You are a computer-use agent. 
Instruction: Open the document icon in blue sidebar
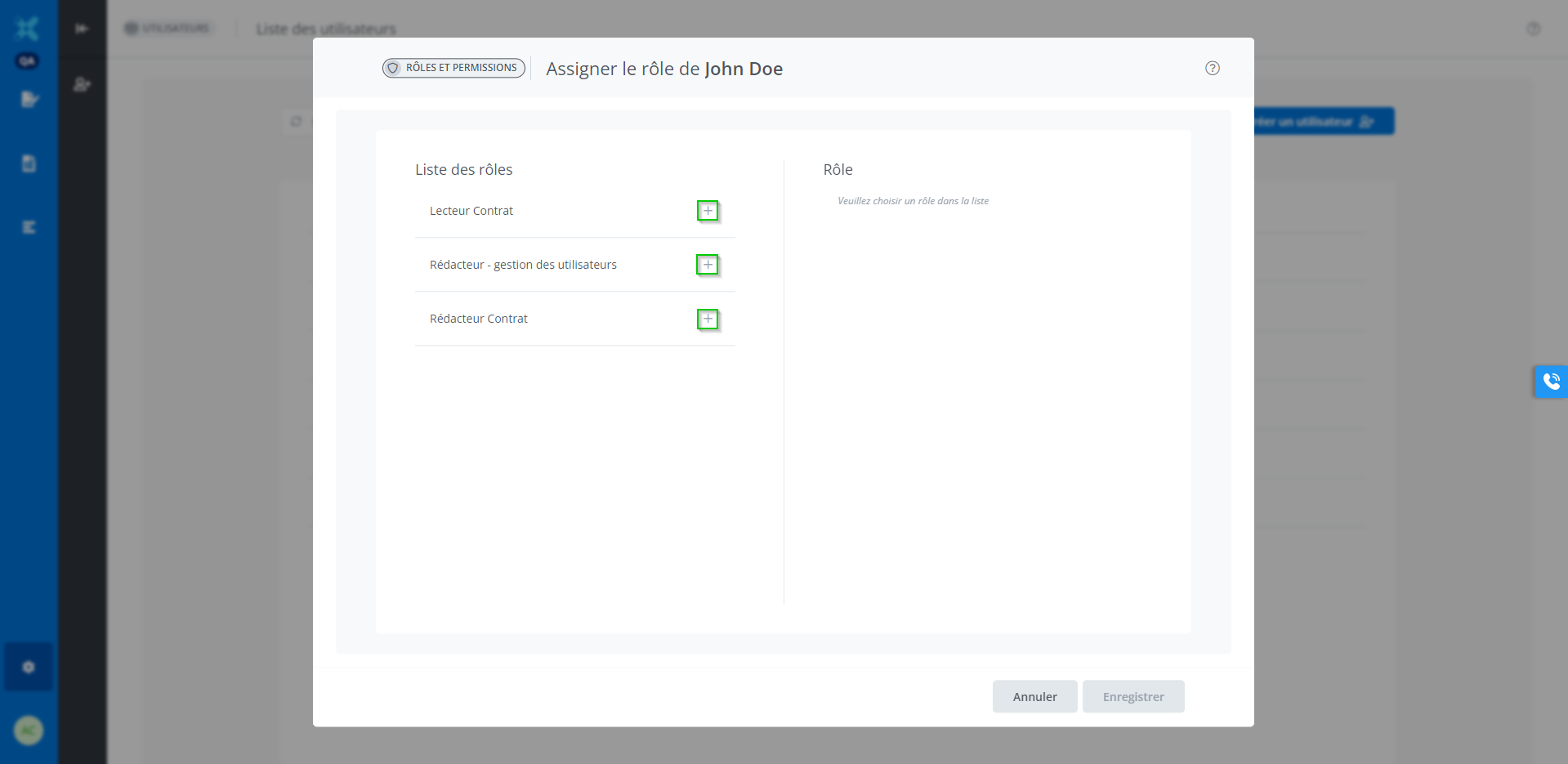tap(29, 163)
